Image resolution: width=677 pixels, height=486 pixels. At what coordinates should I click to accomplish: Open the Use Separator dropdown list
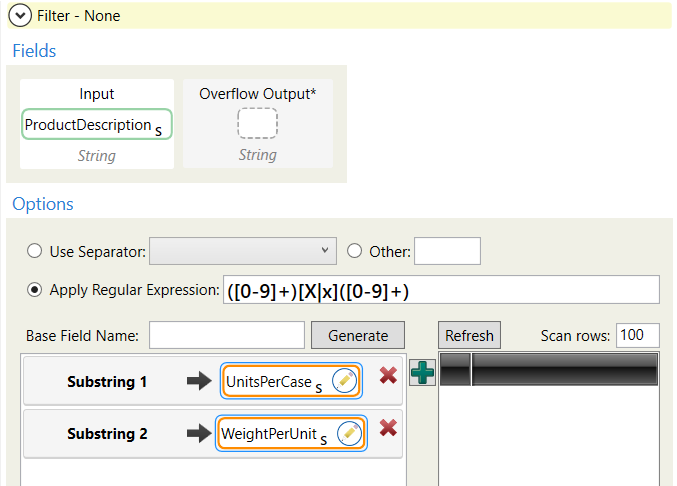[243, 251]
